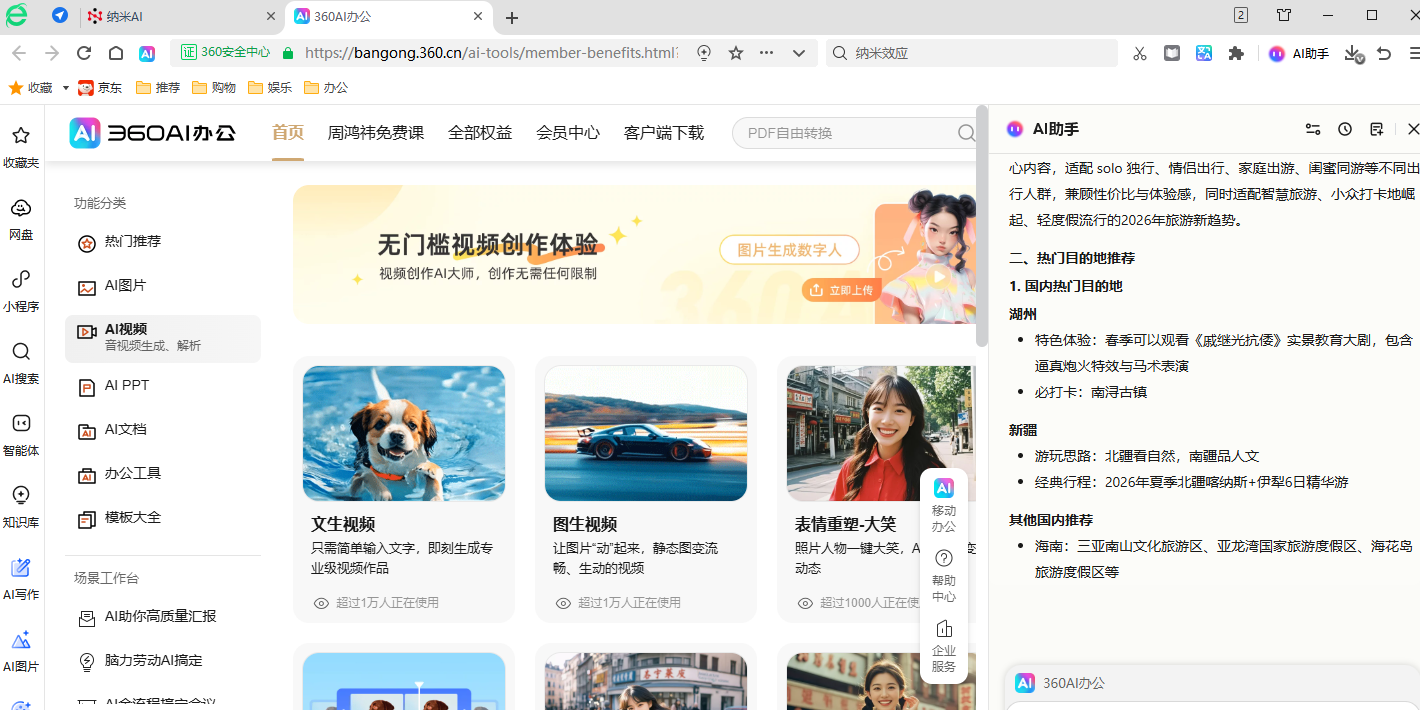Toggle the AI助手 toolbar button

coord(1299,53)
